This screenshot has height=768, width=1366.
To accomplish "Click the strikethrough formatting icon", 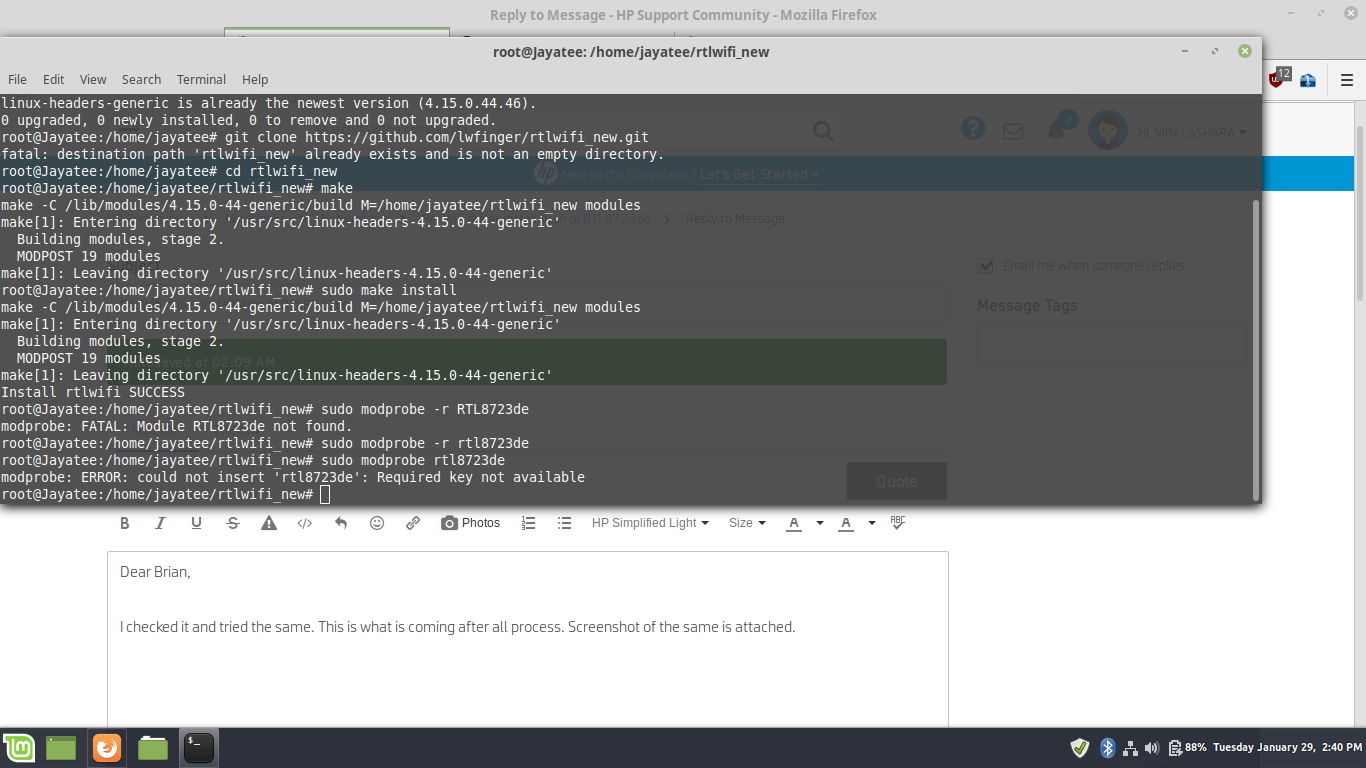I will pyautogui.click(x=233, y=523).
